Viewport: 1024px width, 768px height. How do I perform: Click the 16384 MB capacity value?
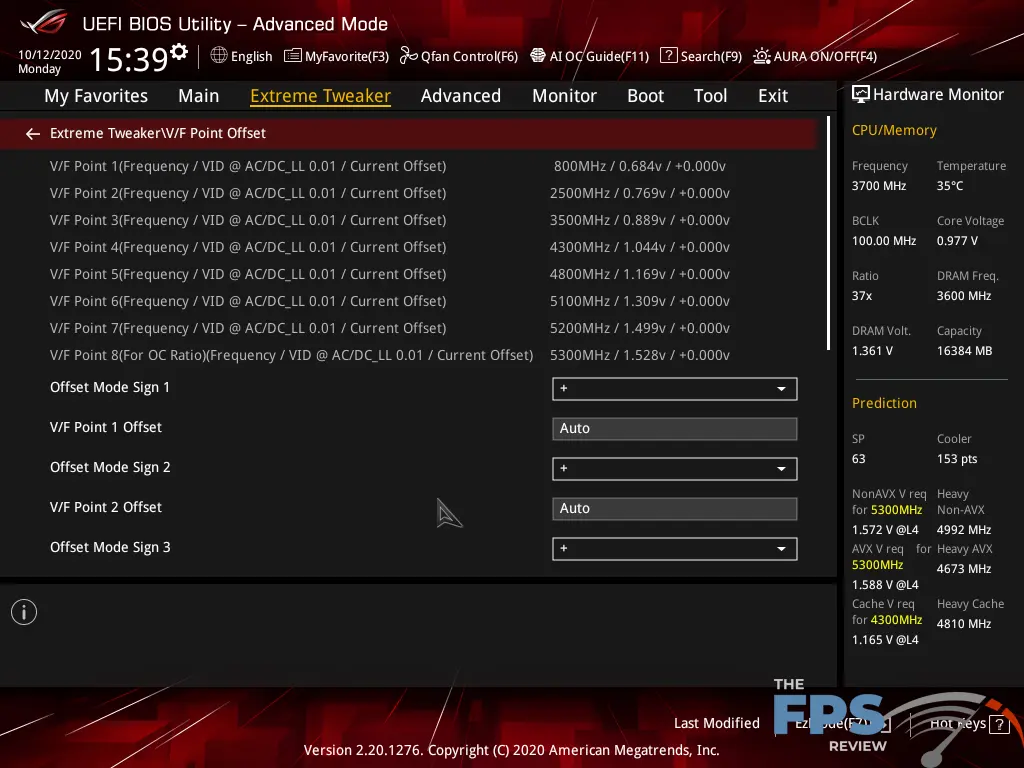click(x=965, y=351)
